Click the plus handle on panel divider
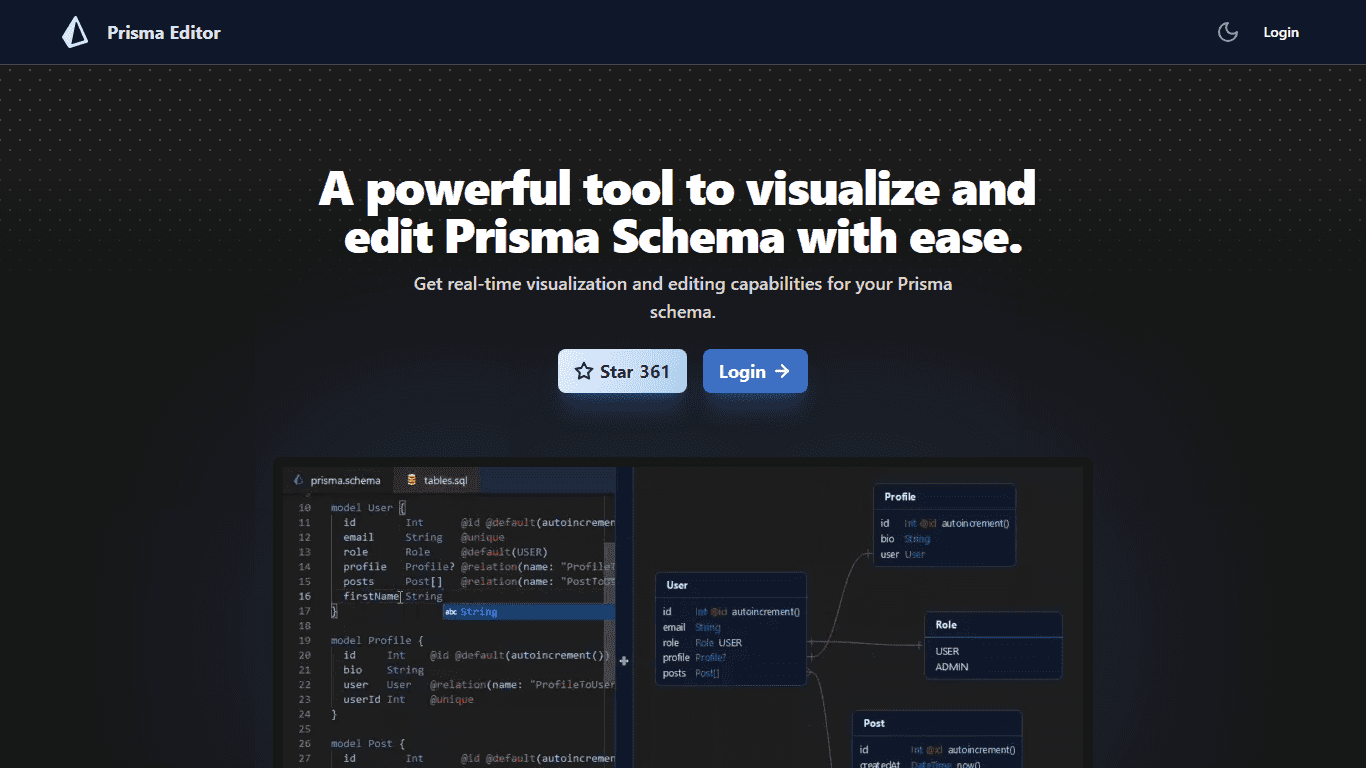1366x768 pixels. [624, 660]
